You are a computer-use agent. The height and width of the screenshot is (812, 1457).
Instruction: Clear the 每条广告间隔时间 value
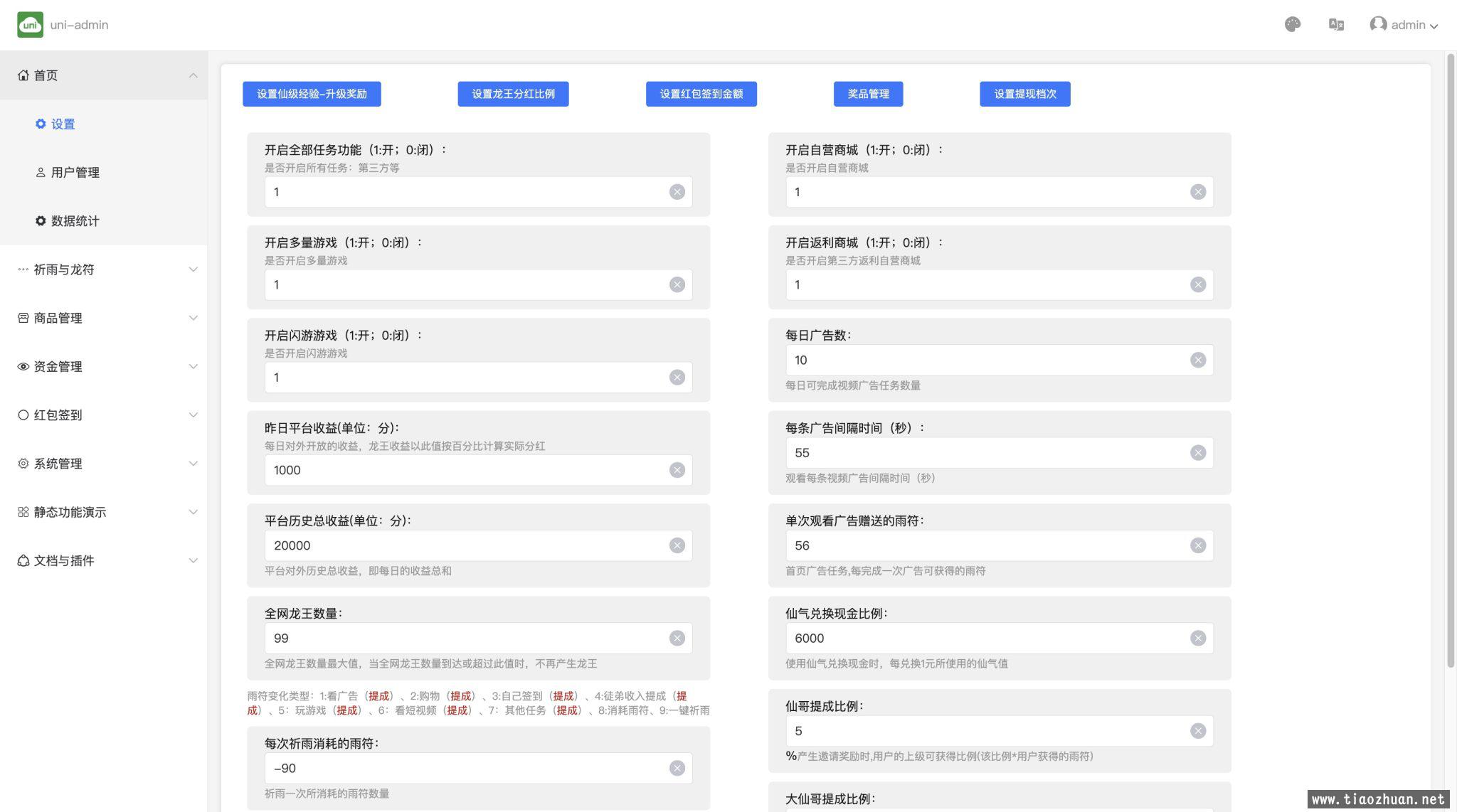coord(1198,453)
